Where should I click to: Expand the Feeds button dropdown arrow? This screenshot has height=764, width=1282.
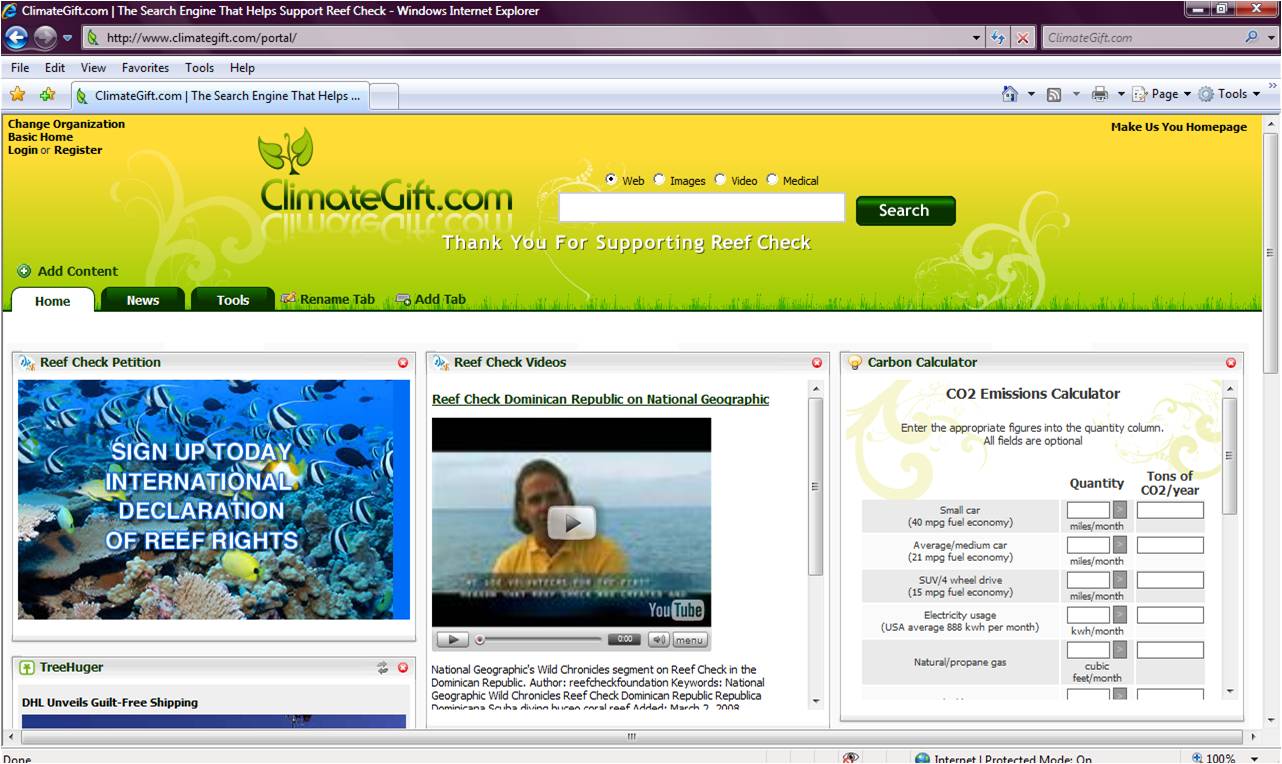[1076, 94]
